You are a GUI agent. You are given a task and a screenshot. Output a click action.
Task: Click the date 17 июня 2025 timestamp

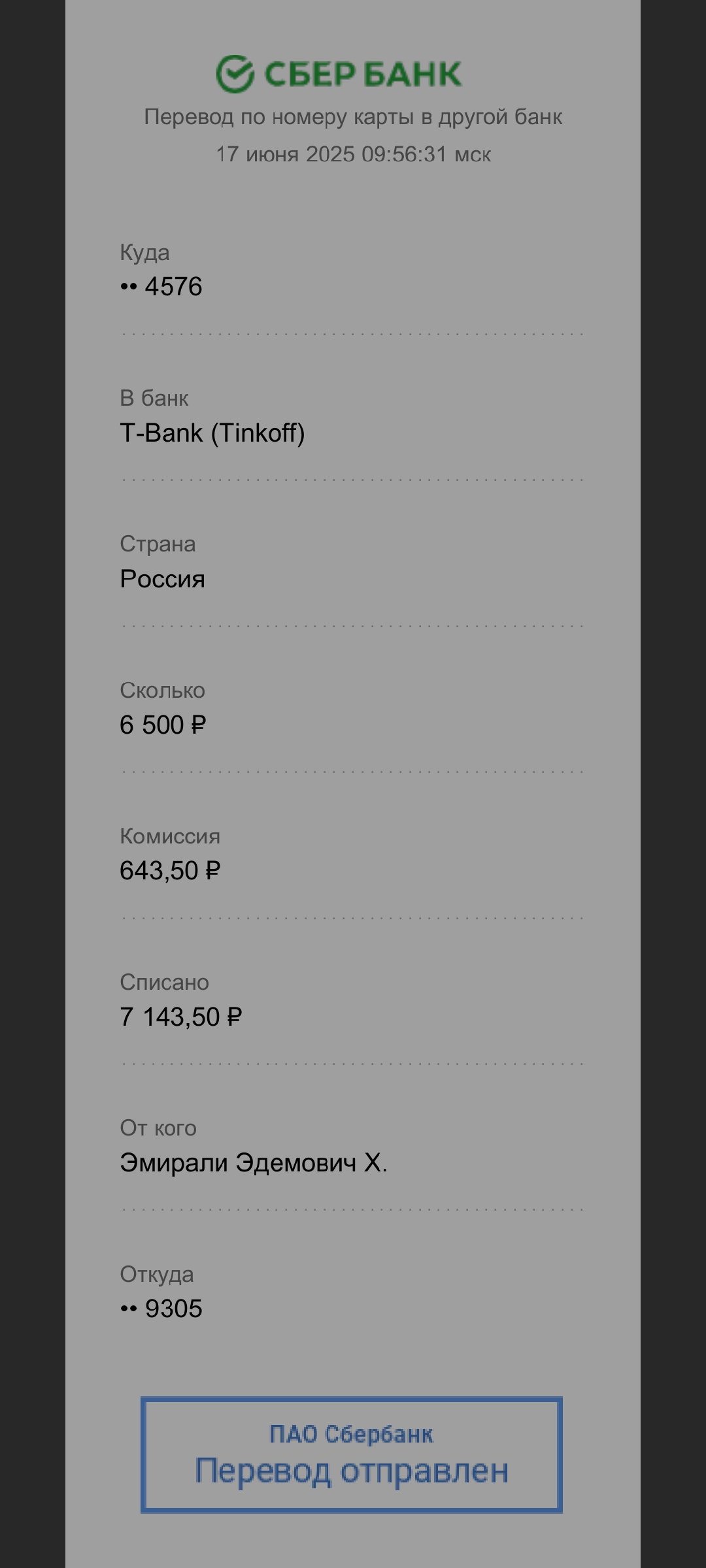[x=353, y=154]
